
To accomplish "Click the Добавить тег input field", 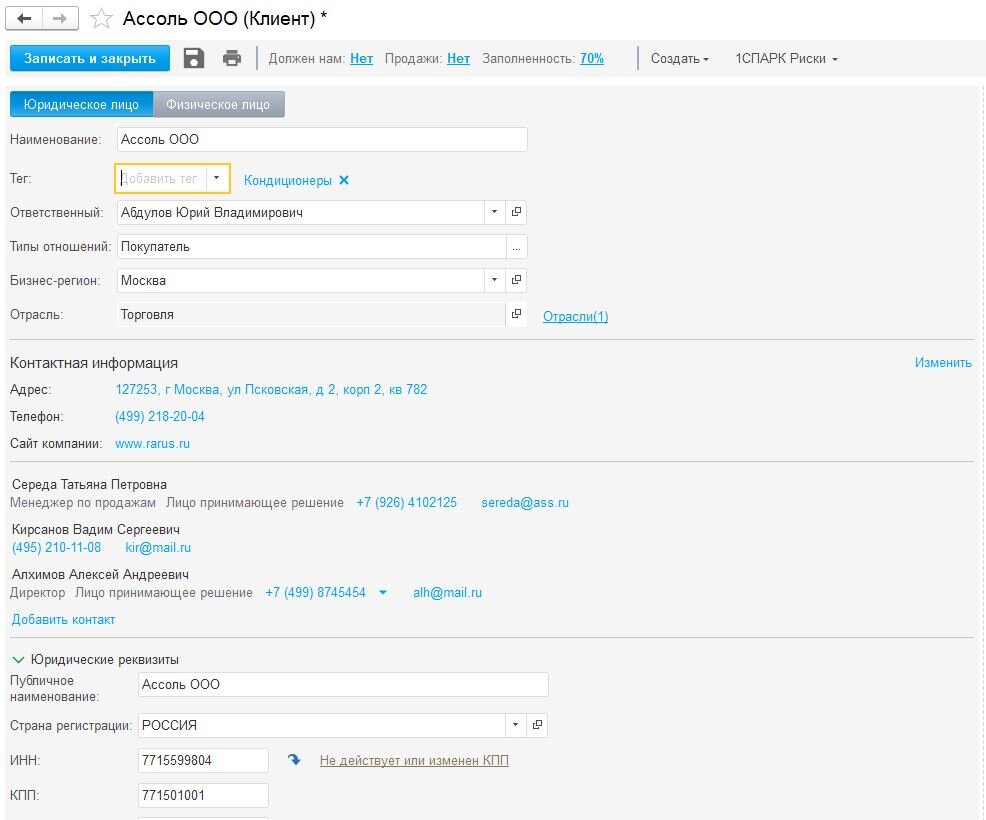I will [161, 178].
